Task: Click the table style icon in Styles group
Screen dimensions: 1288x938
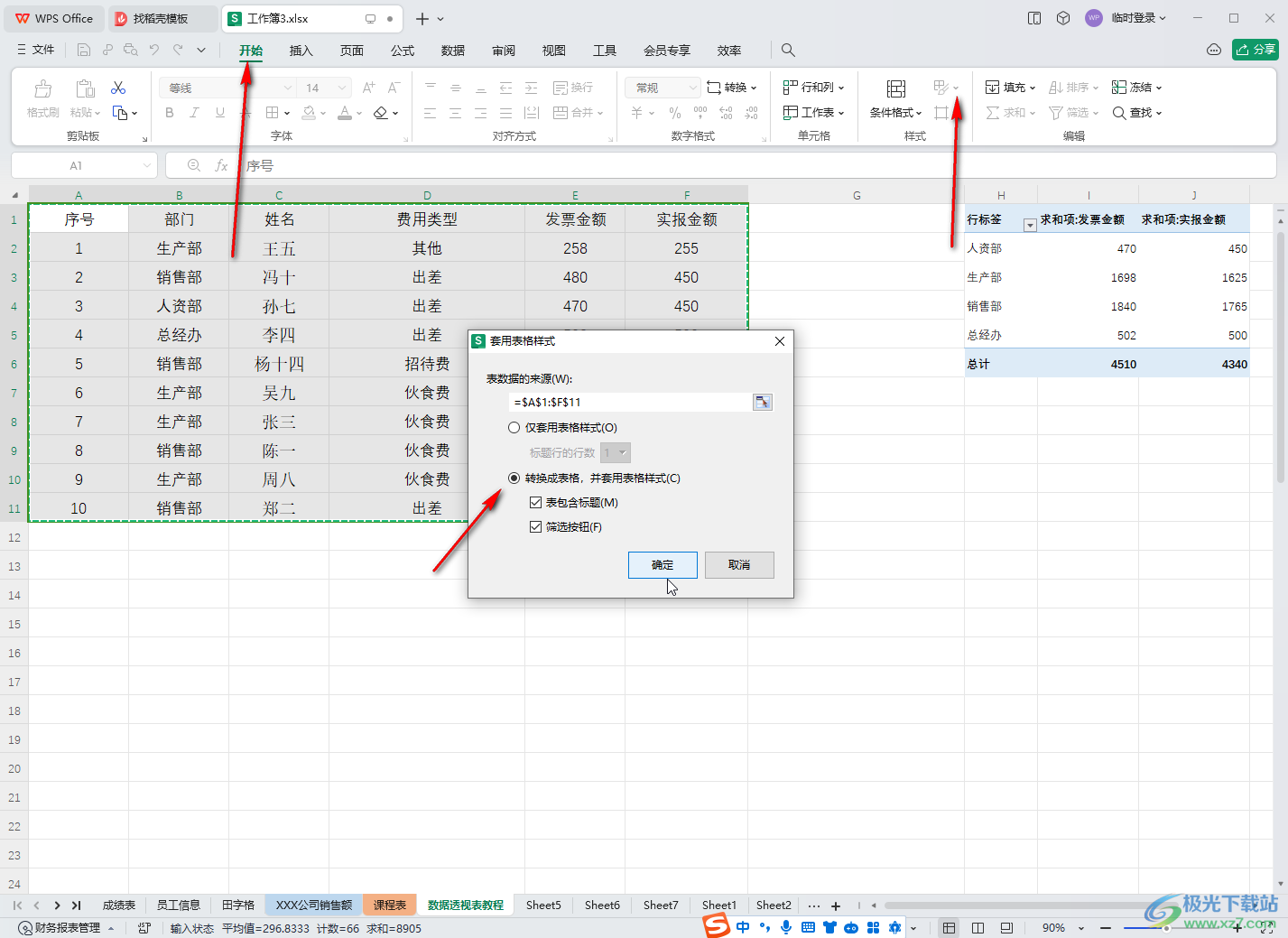Action: click(941, 88)
